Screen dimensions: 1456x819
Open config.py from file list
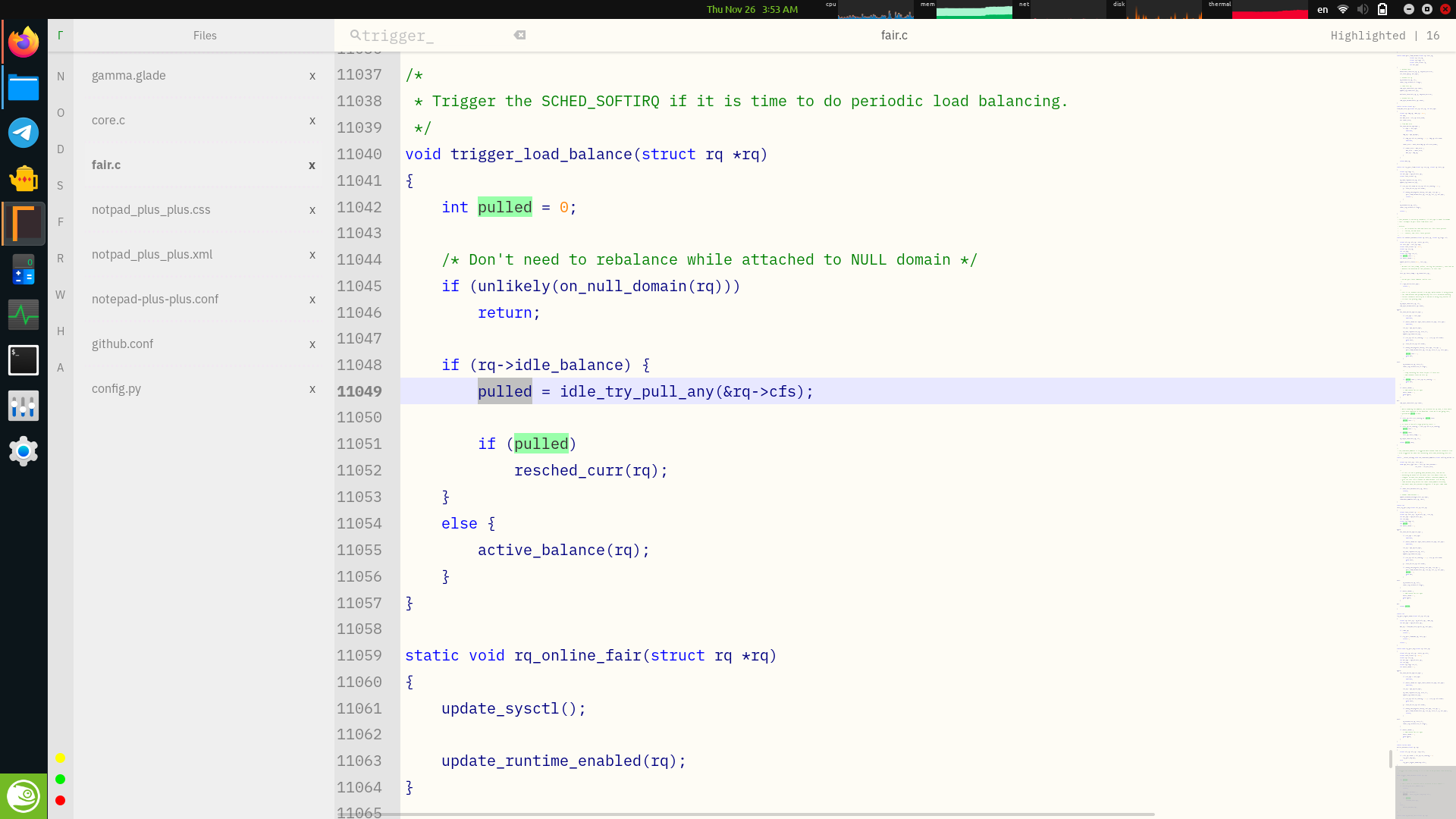click(116, 388)
